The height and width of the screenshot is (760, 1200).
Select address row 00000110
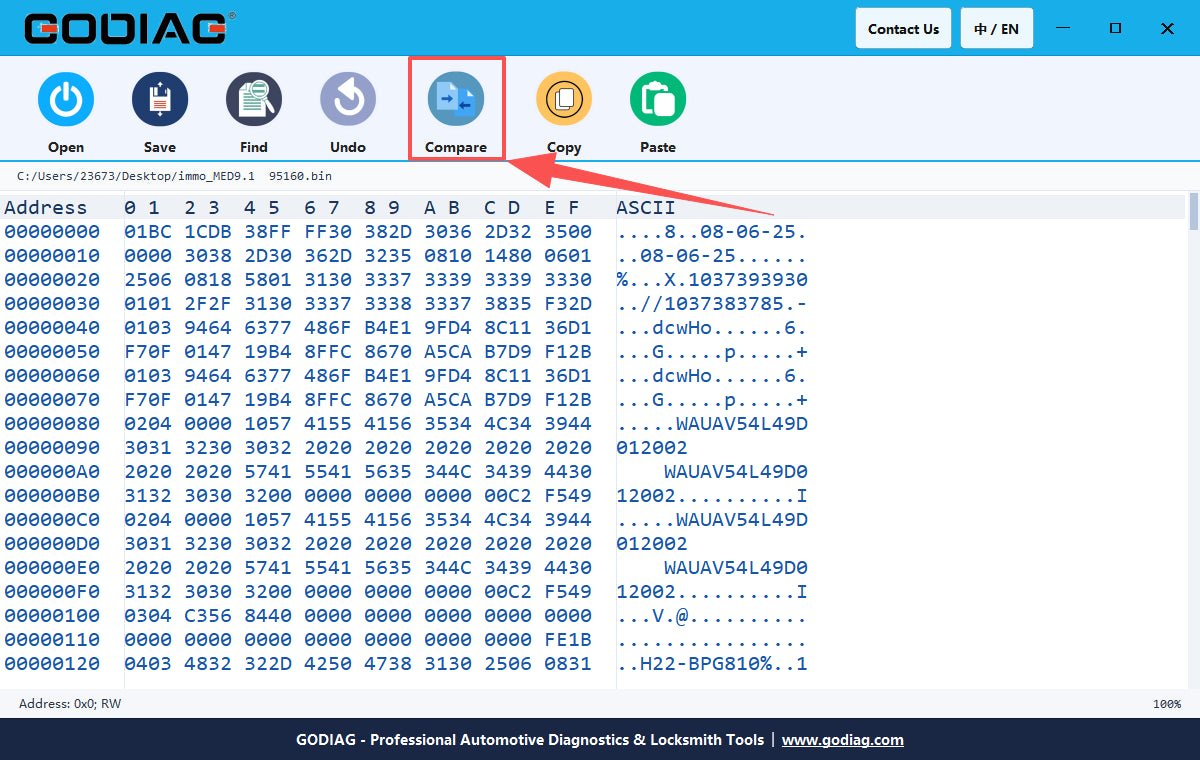click(x=52, y=640)
